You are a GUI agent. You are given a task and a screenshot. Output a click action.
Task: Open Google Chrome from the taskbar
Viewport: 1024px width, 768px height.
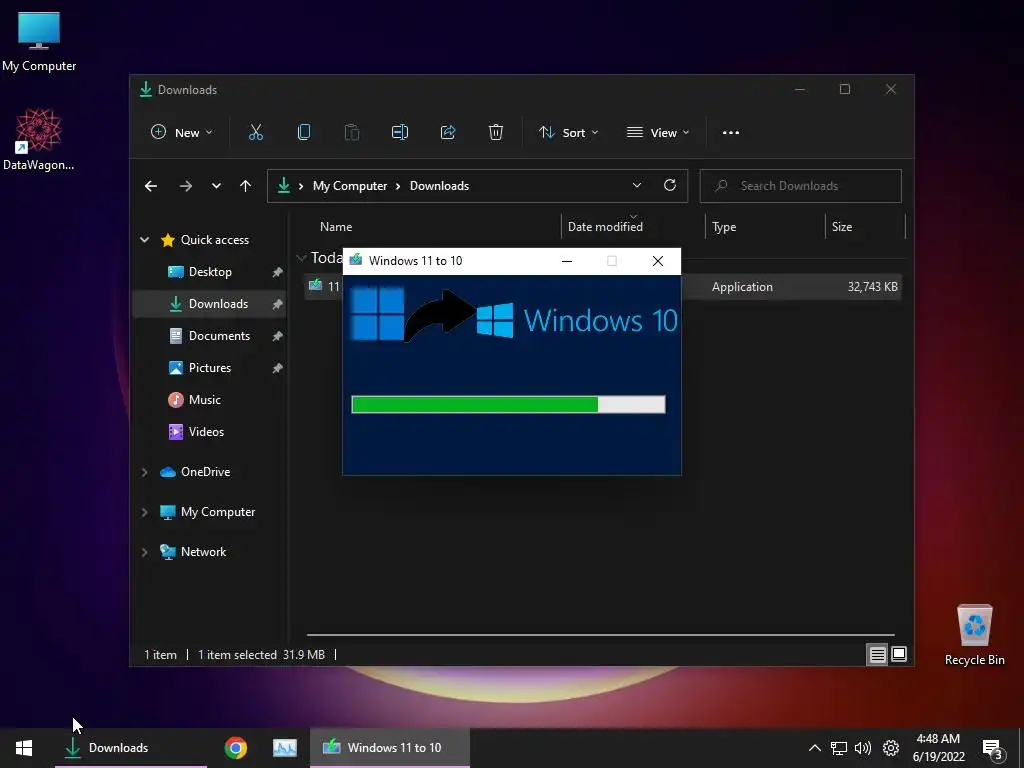pyautogui.click(x=236, y=748)
